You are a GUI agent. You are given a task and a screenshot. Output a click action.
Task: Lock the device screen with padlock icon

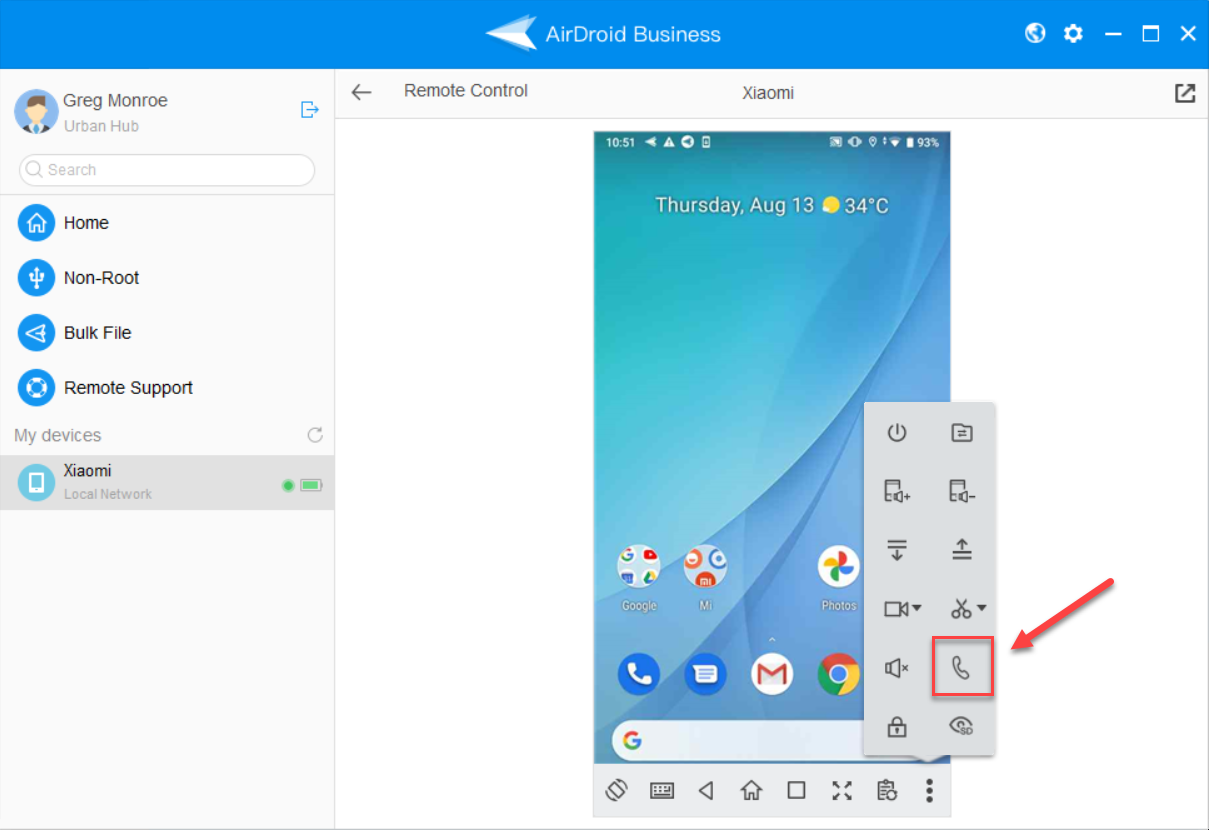(897, 726)
